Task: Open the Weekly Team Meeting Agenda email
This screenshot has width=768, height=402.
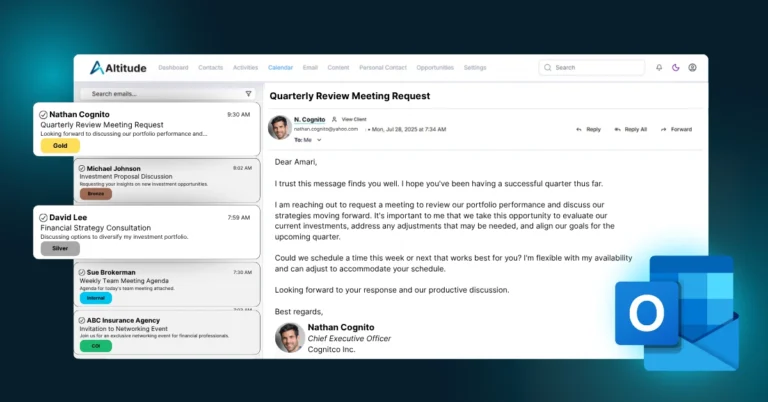Action: pyautogui.click(x=167, y=284)
